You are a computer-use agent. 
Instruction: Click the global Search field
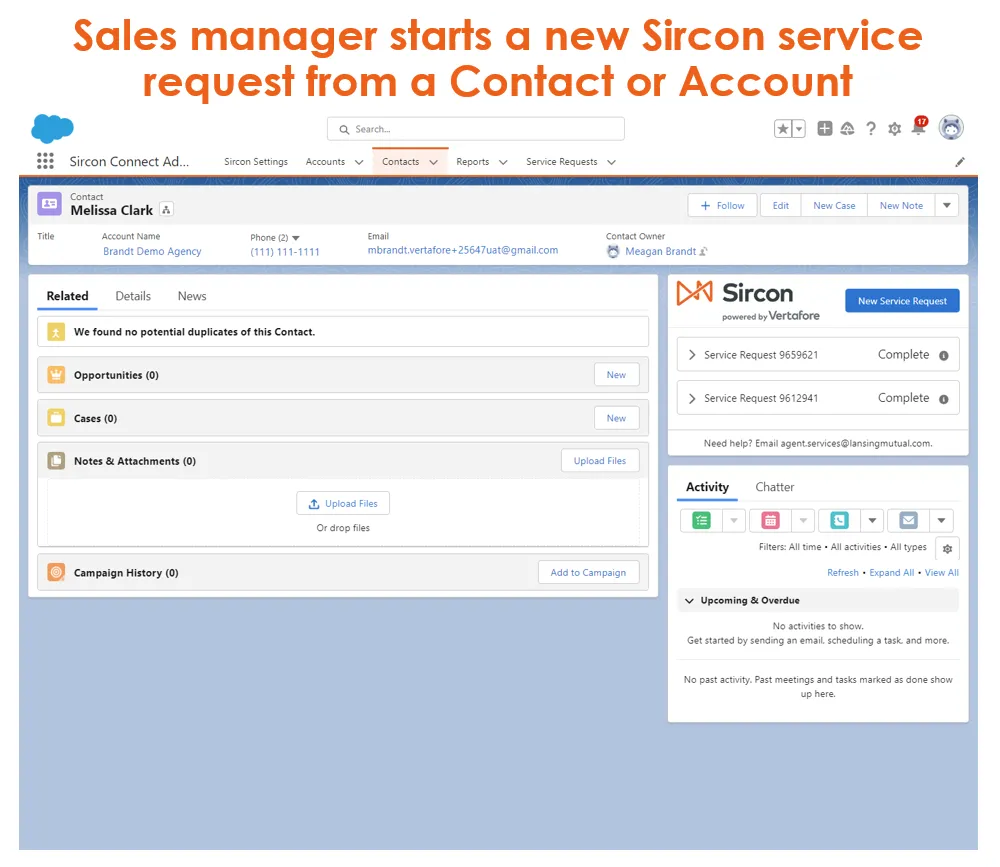pyautogui.click(x=476, y=129)
